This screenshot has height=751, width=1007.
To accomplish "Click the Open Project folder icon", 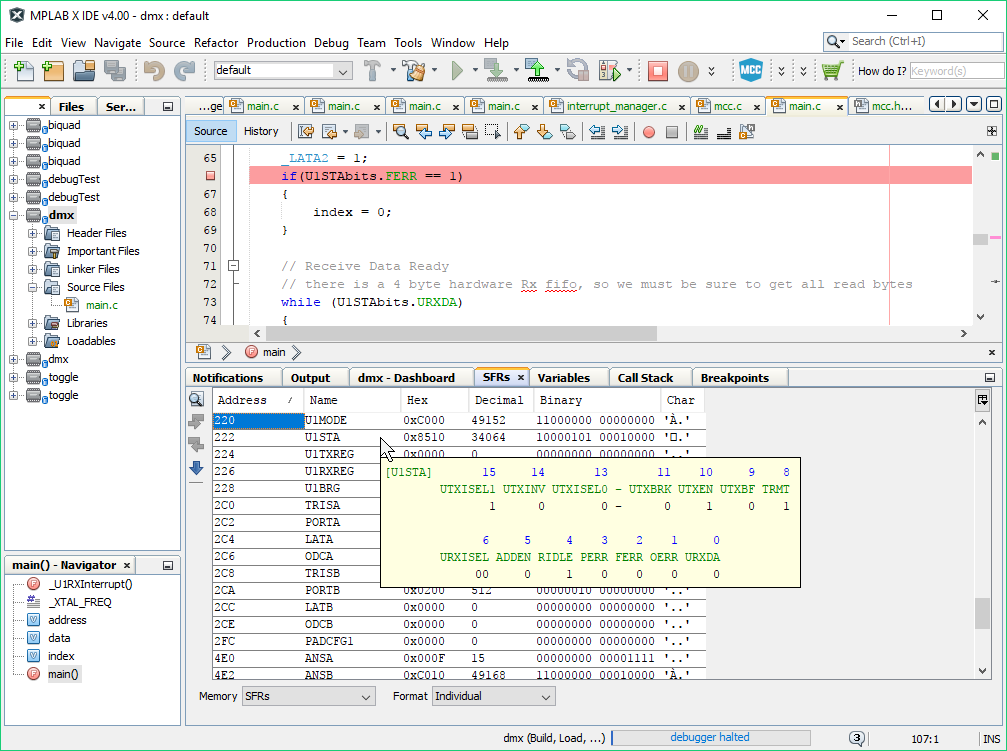I will pos(83,71).
